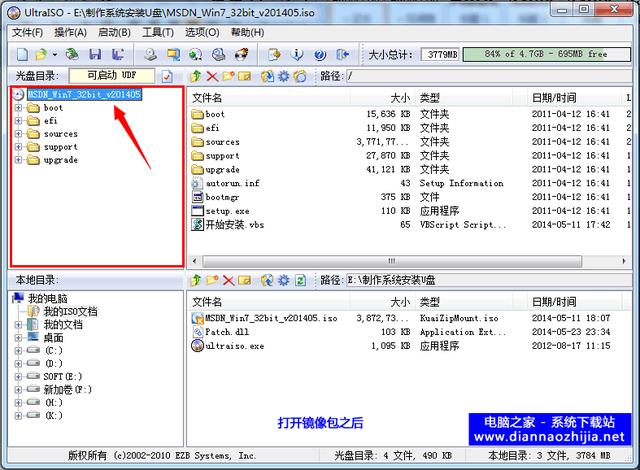Click the extract icon in disc toolbar
Image resolution: width=640 pixels, height=470 pixels.
[x=267, y=76]
